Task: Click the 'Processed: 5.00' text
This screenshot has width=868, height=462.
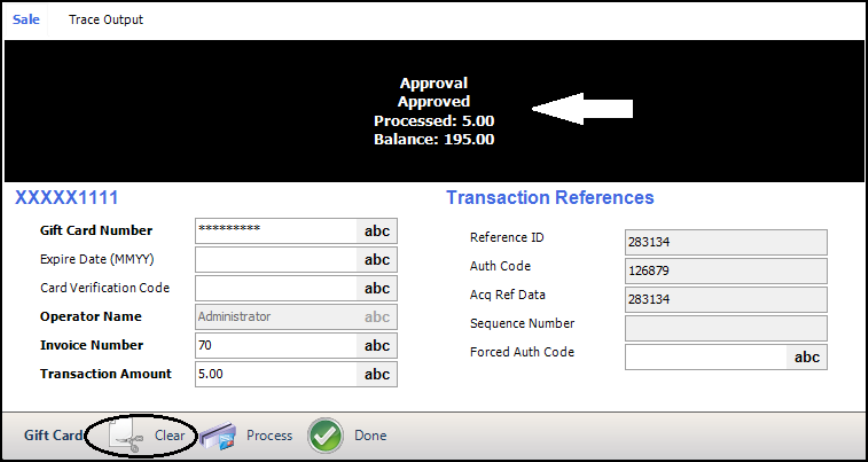Action: 434,121
